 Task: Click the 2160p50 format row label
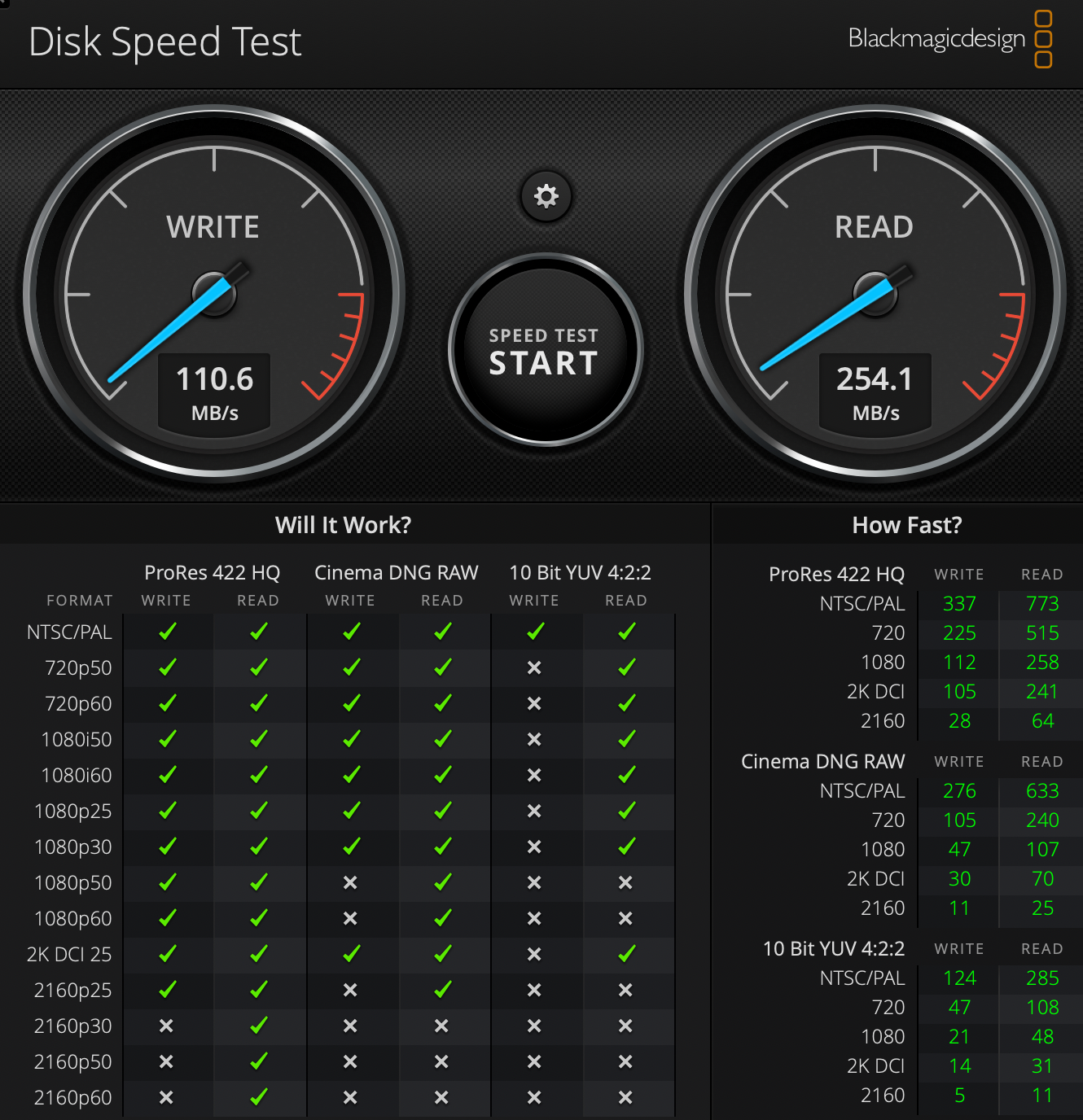[x=73, y=1062]
